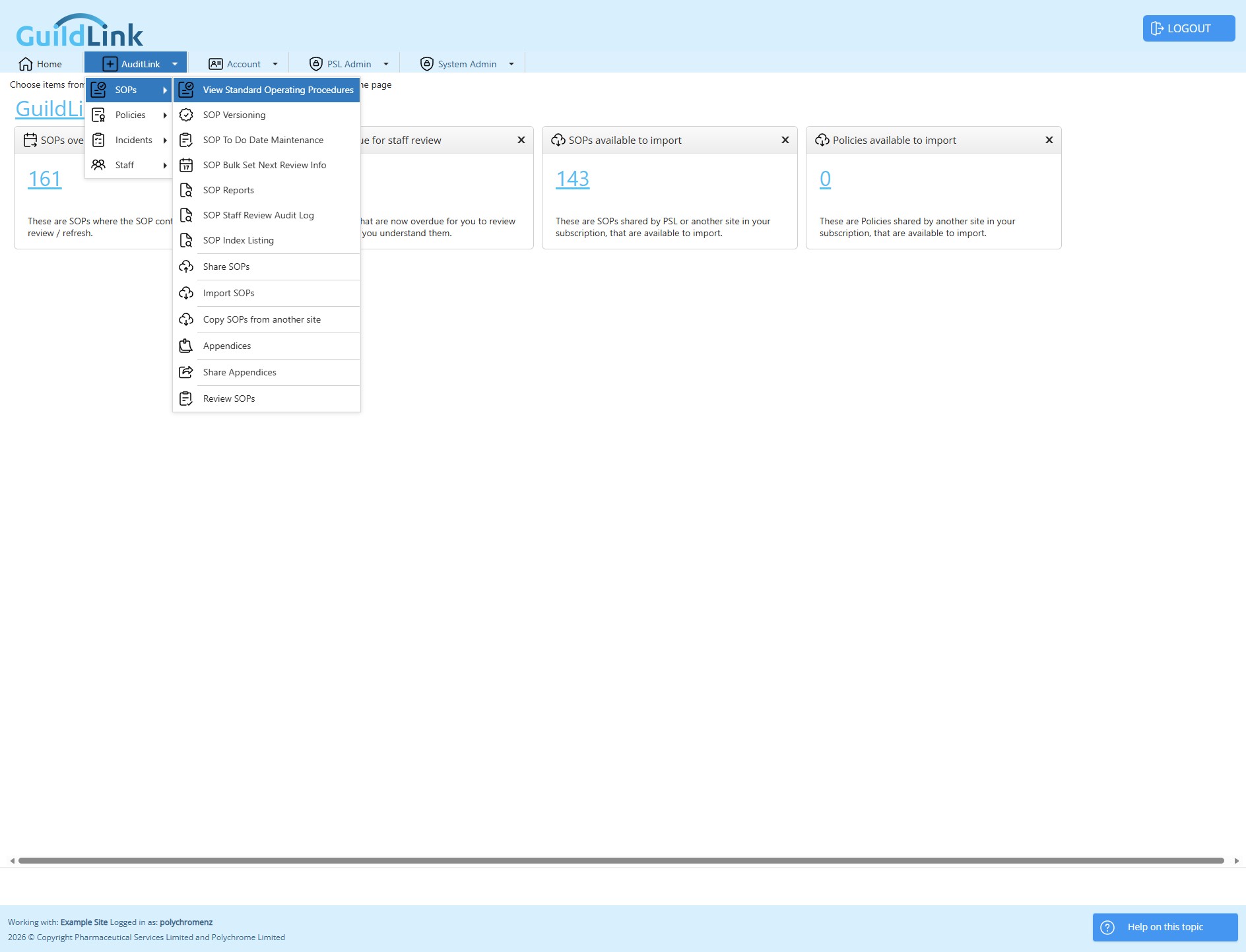
Task: Open SOP Staff Review Audit Log
Action: click(267, 215)
